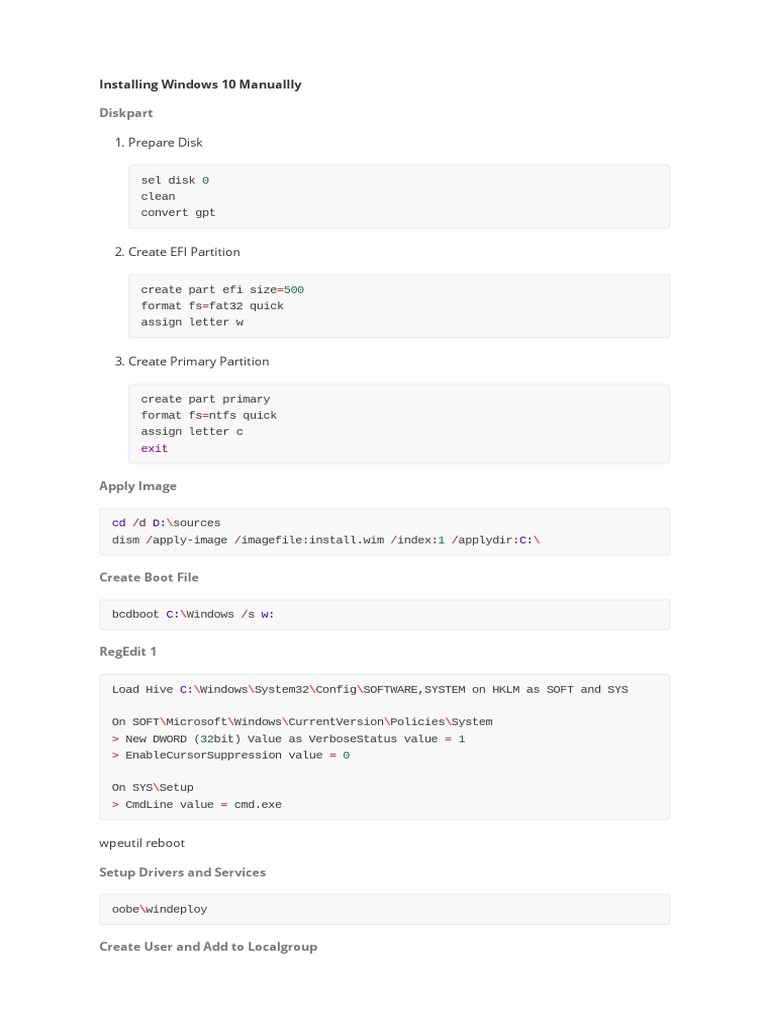Image resolution: width=768 pixels, height=1024 pixels.
Task: Click the "convert gpt" command line
Action: click(178, 212)
